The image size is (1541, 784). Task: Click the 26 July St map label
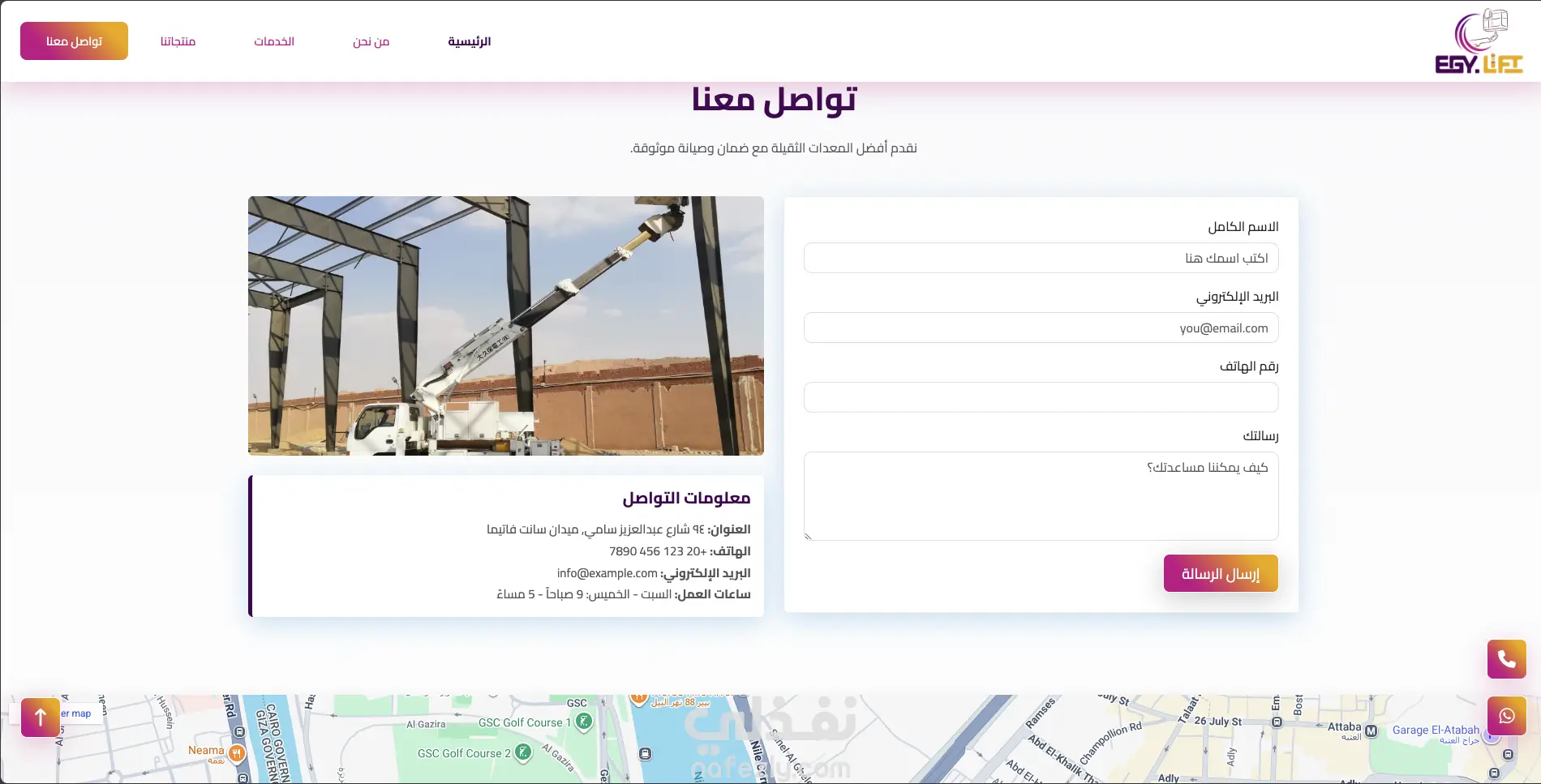(1217, 721)
